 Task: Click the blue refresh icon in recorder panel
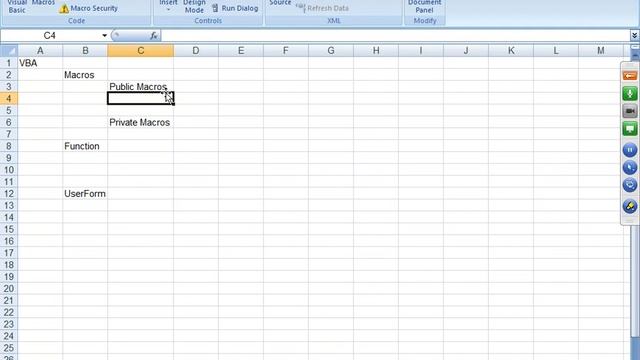tap(630, 185)
